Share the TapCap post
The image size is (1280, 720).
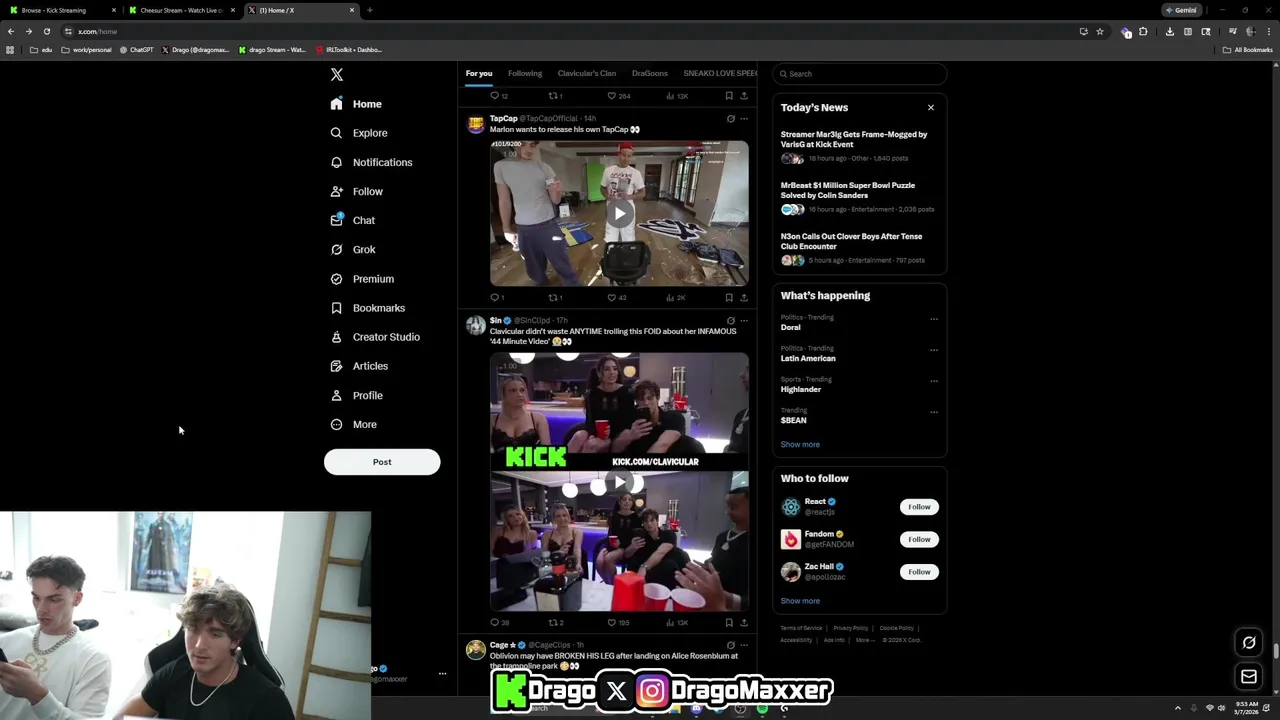tap(744, 298)
